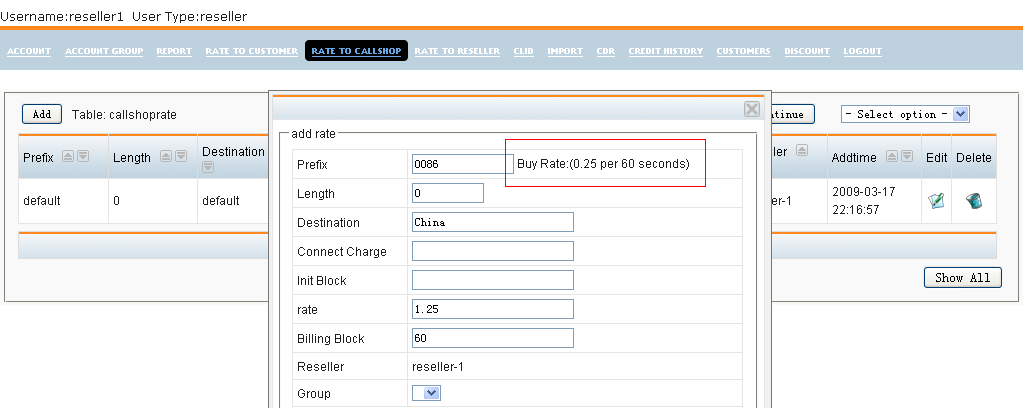Sort Addtime column descending

(x=907, y=157)
